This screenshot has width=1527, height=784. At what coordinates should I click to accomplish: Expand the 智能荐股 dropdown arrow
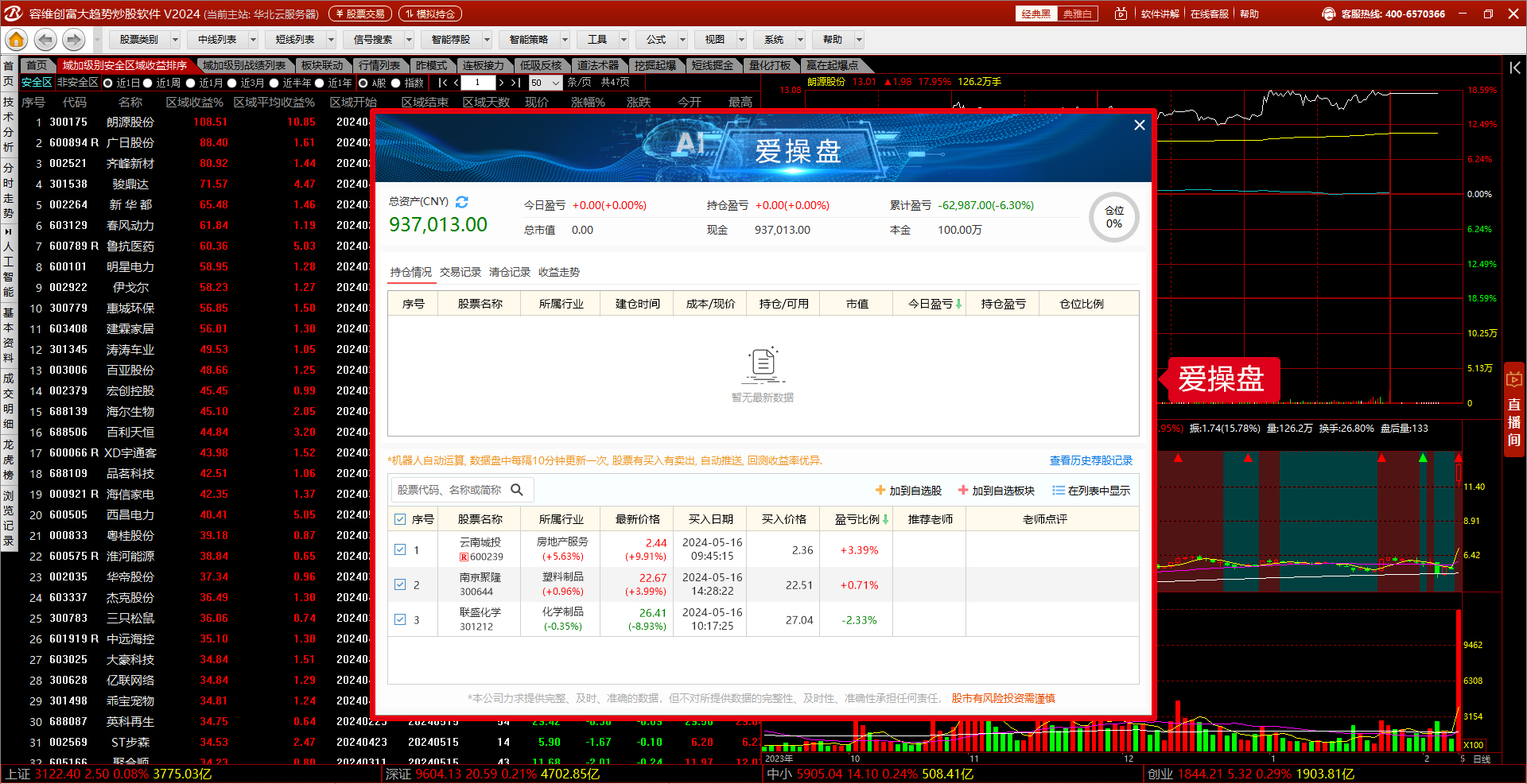[487, 40]
